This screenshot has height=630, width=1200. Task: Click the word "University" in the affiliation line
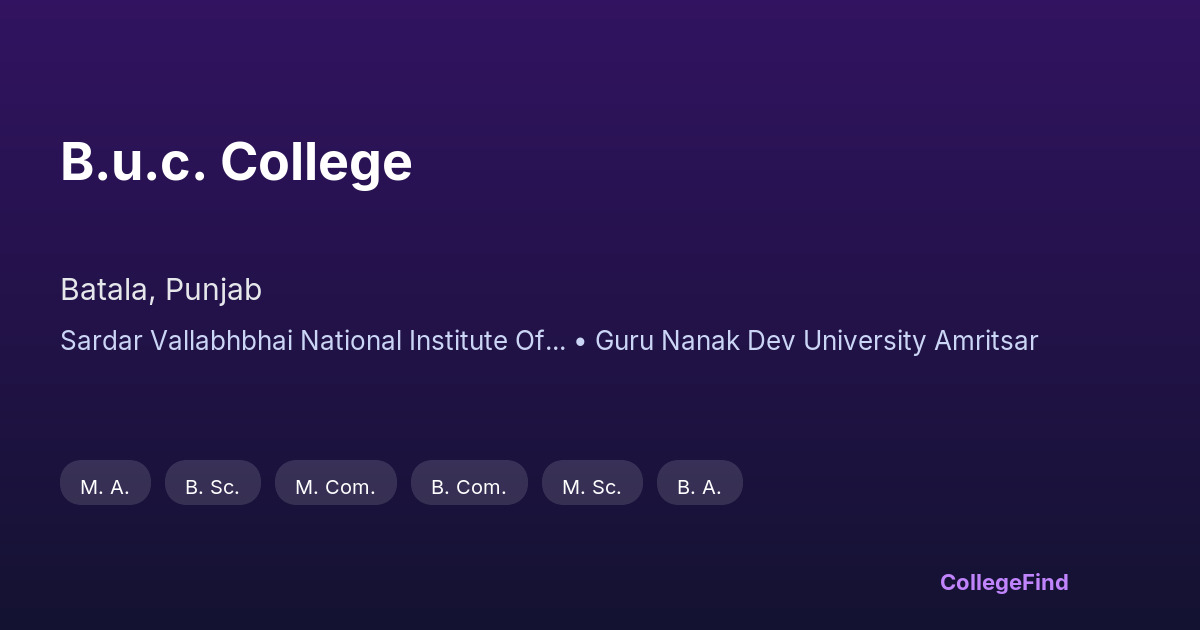865,341
